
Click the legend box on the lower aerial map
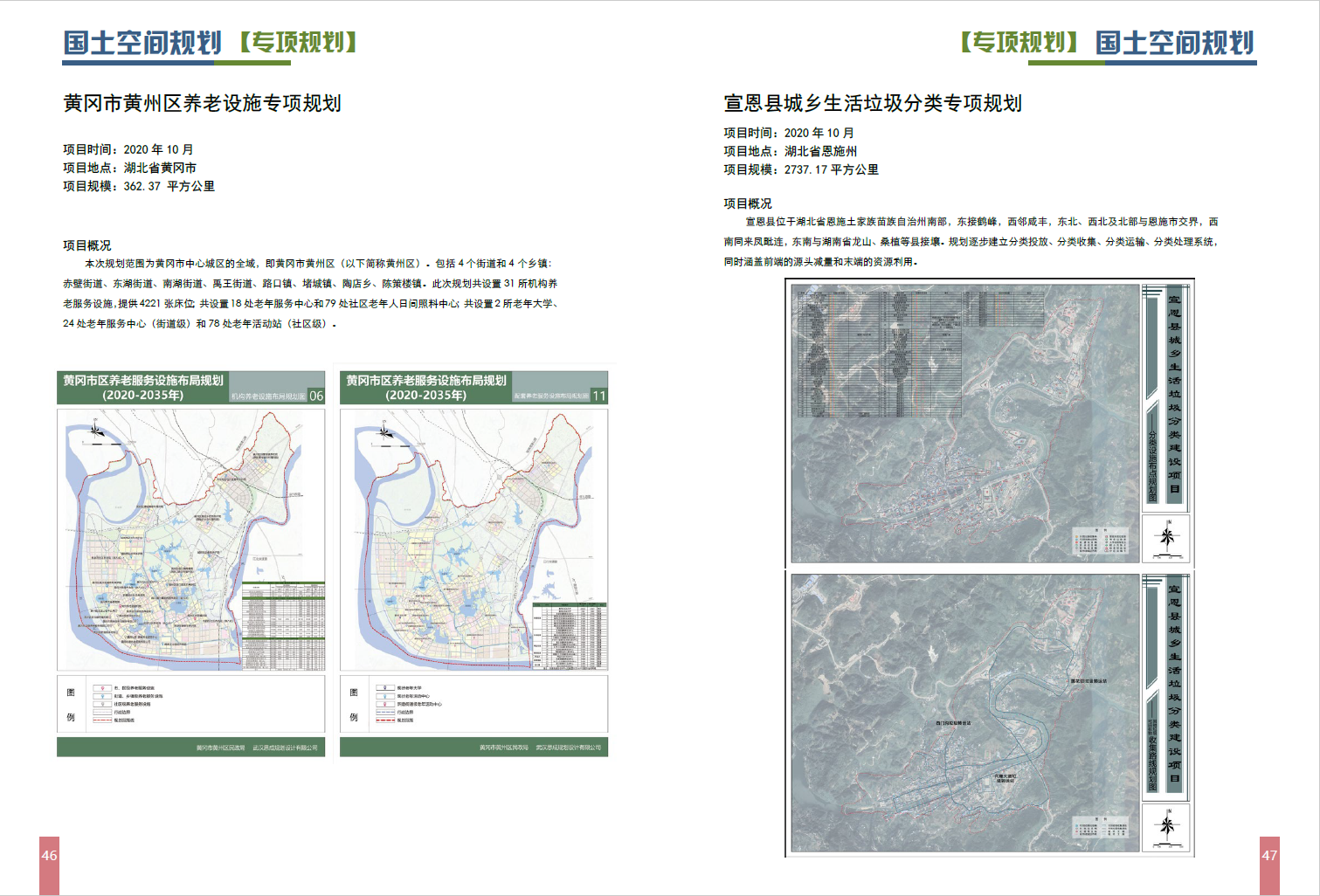pos(1102,829)
